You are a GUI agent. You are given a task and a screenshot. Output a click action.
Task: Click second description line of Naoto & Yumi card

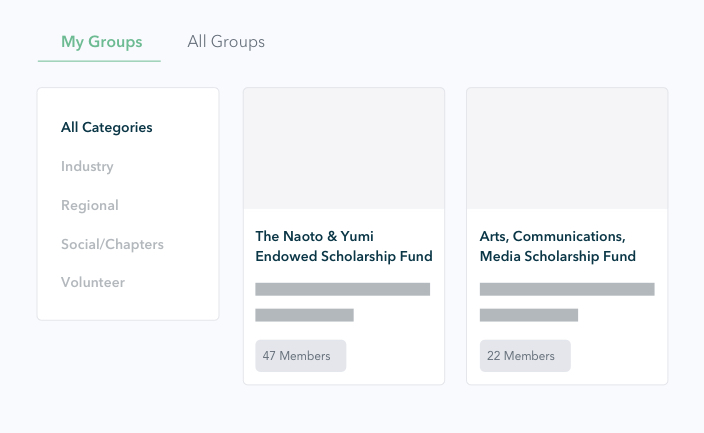304,315
